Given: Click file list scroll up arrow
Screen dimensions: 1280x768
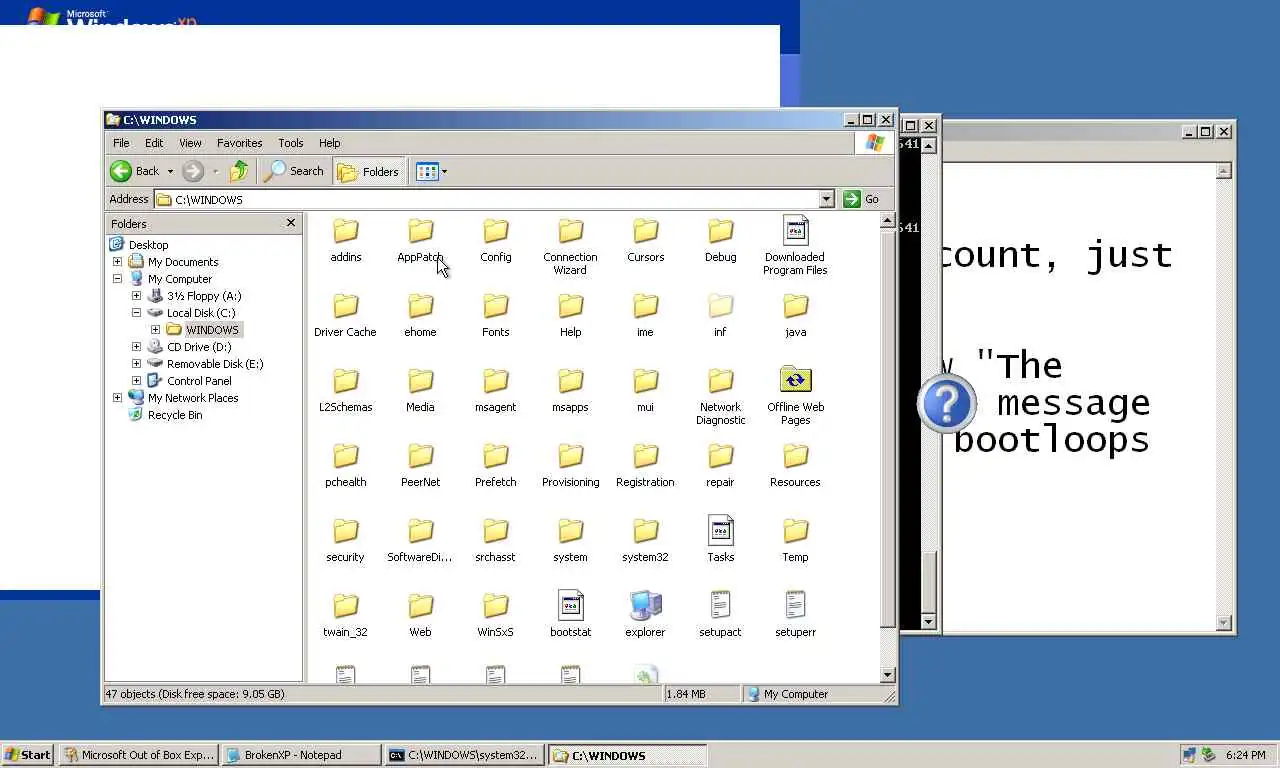Looking at the screenshot, I should (x=888, y=221).
